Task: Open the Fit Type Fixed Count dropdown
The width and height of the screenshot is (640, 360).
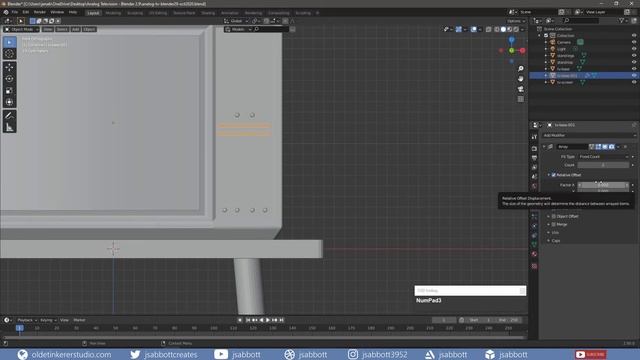Action: 604,157
